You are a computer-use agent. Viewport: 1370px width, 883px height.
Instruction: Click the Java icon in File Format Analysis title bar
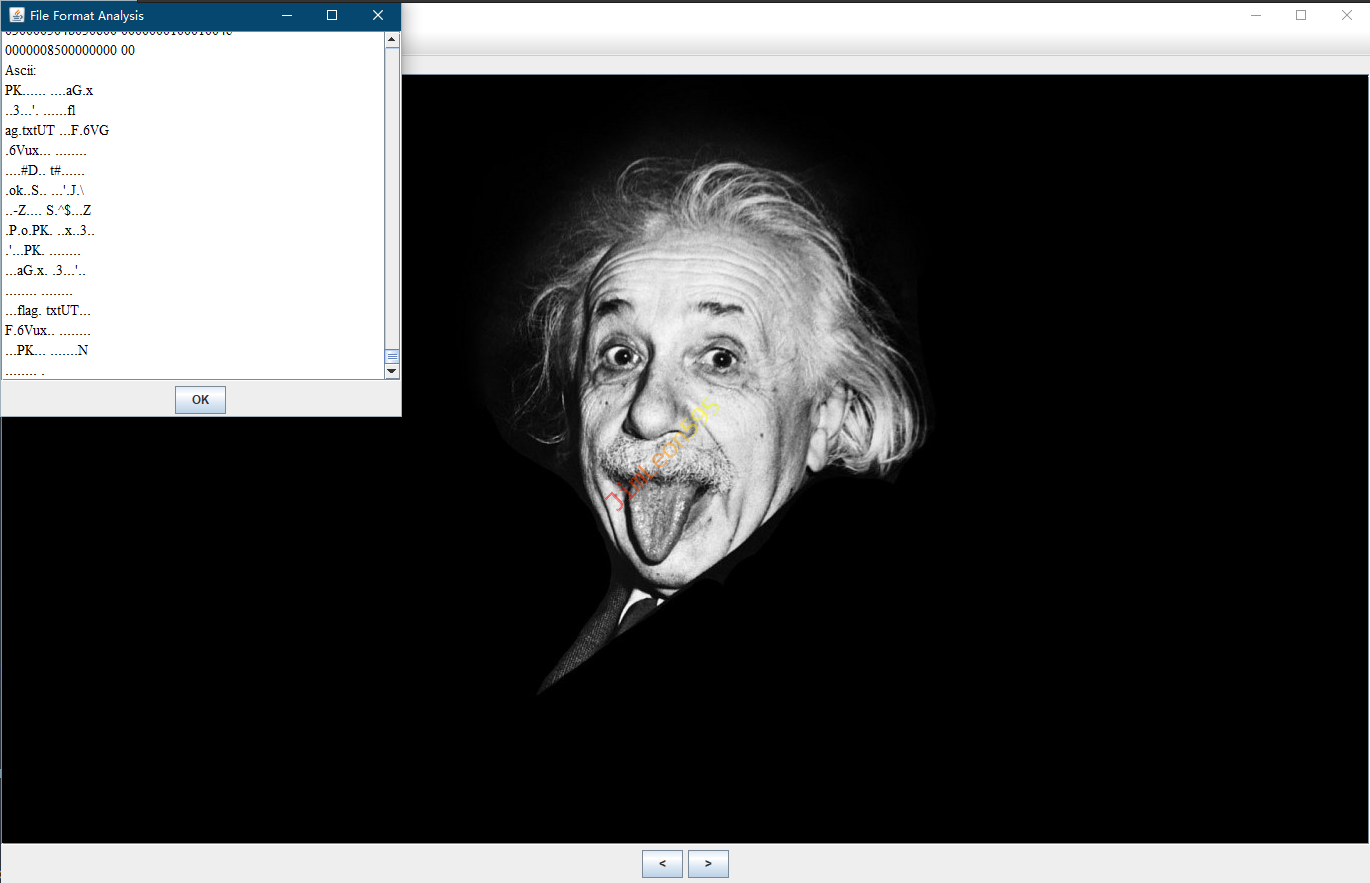(17, 16)
